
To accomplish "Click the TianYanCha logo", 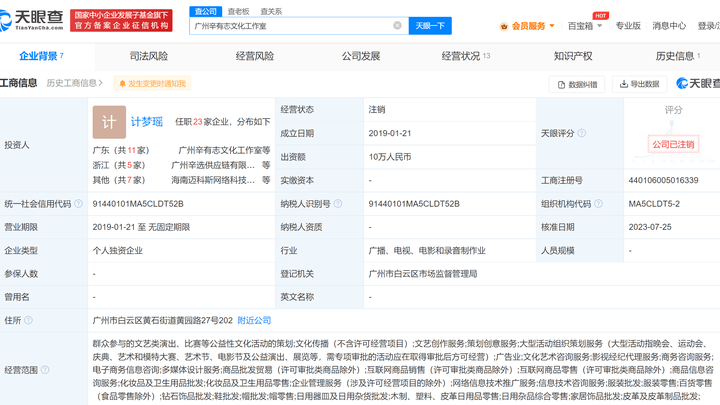I will 31,20.
